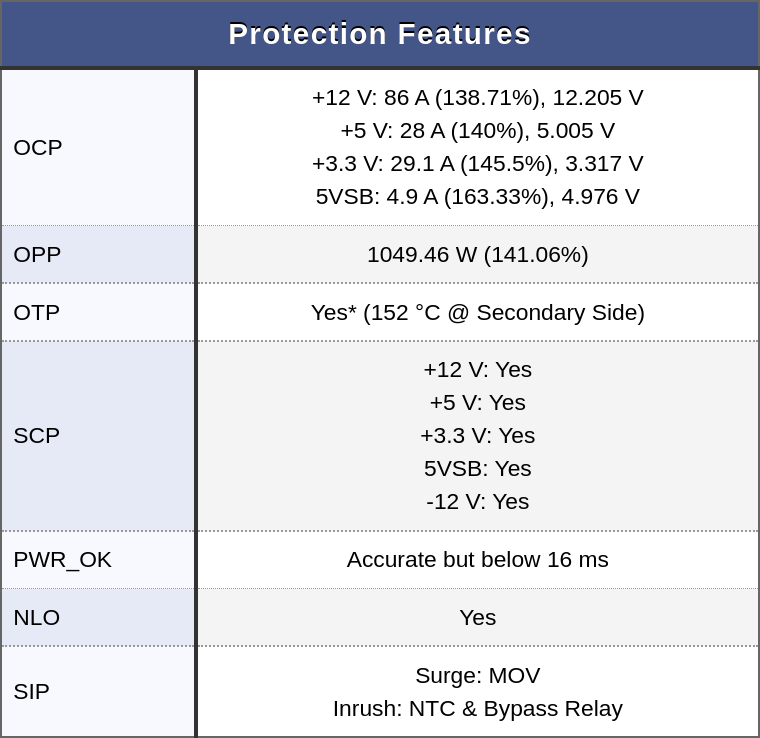Click Inrush: NTC & Bypass Relay text
The height and width of the screenshot is (738, 760).
tap(477, 708)
